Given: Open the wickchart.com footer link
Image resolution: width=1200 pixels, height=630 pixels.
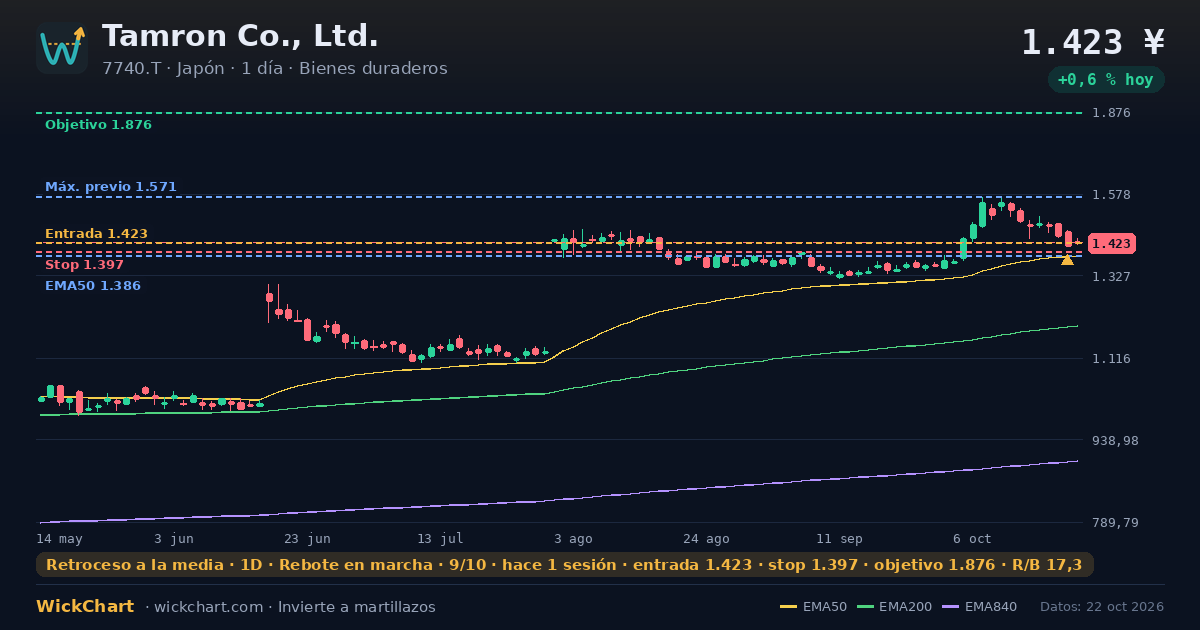Looking at the screenshot, I should pyautogui.click(x=208, y=607).
